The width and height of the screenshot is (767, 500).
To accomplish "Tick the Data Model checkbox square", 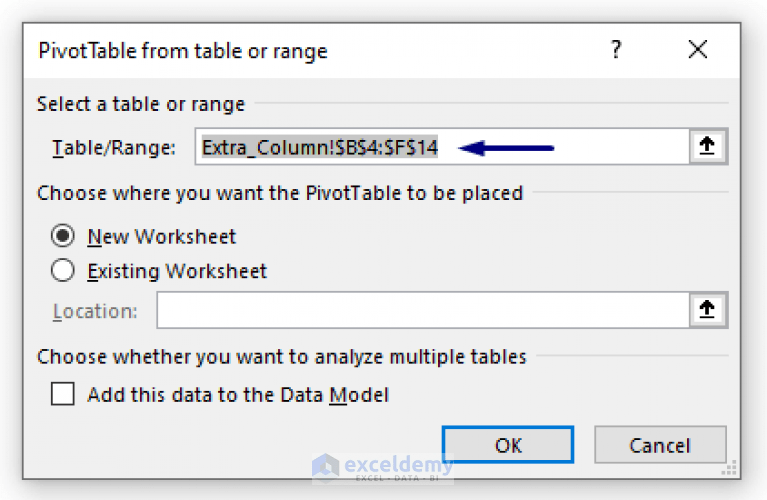I will pyautogui.click(x=63, y=394).
